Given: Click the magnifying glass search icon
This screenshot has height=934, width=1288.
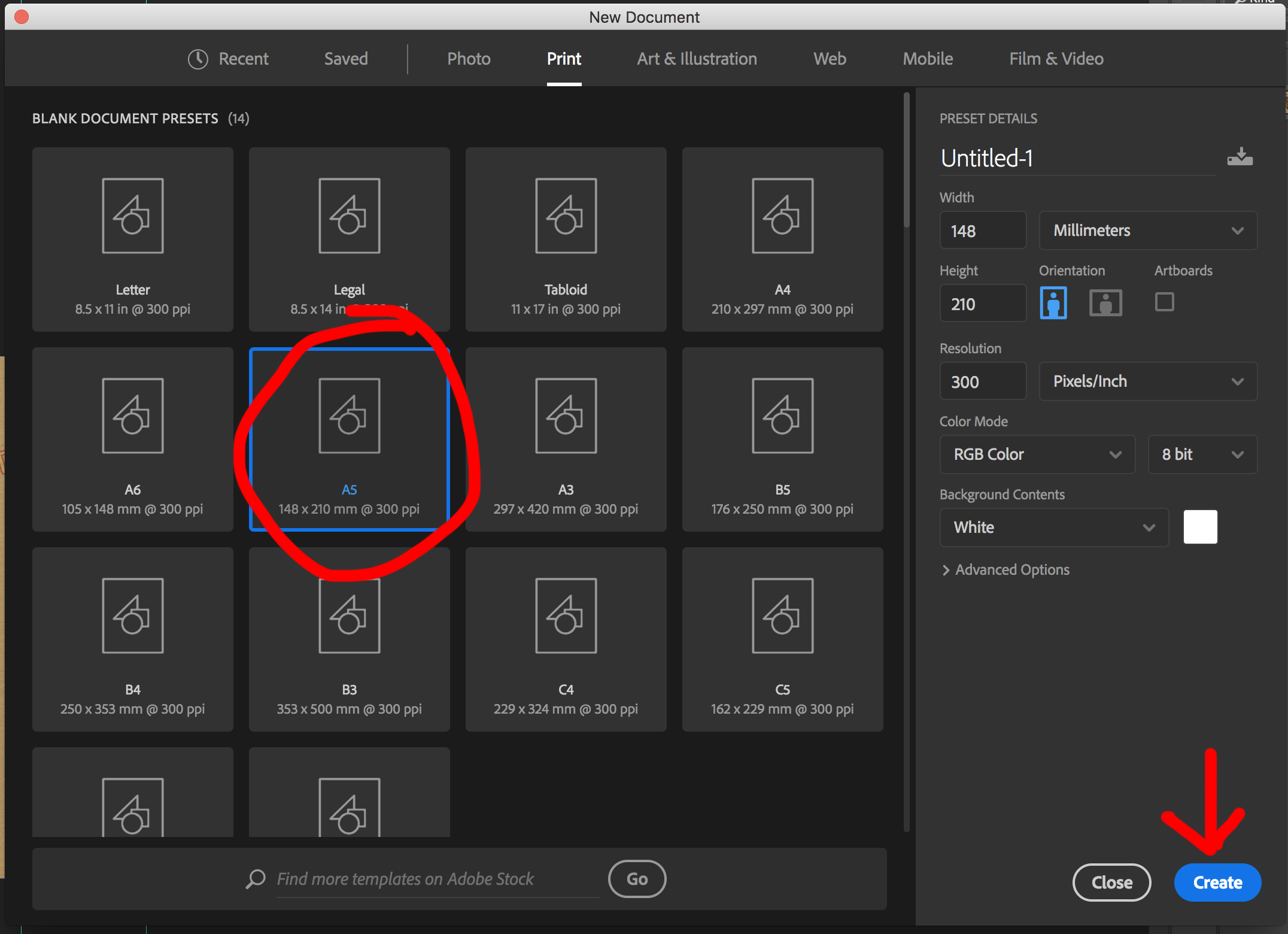Looking at the screenshot, I should 256,878.
